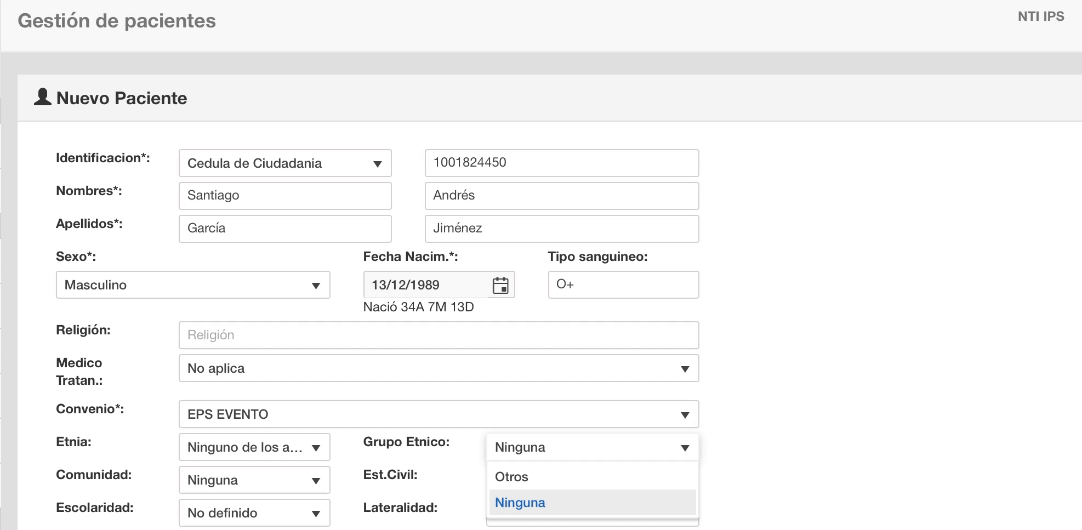The width and height of the screenshot is (1082, 530).
Task: Expand the Convenio EPS EVENTO dropdown
Action: 437,414
